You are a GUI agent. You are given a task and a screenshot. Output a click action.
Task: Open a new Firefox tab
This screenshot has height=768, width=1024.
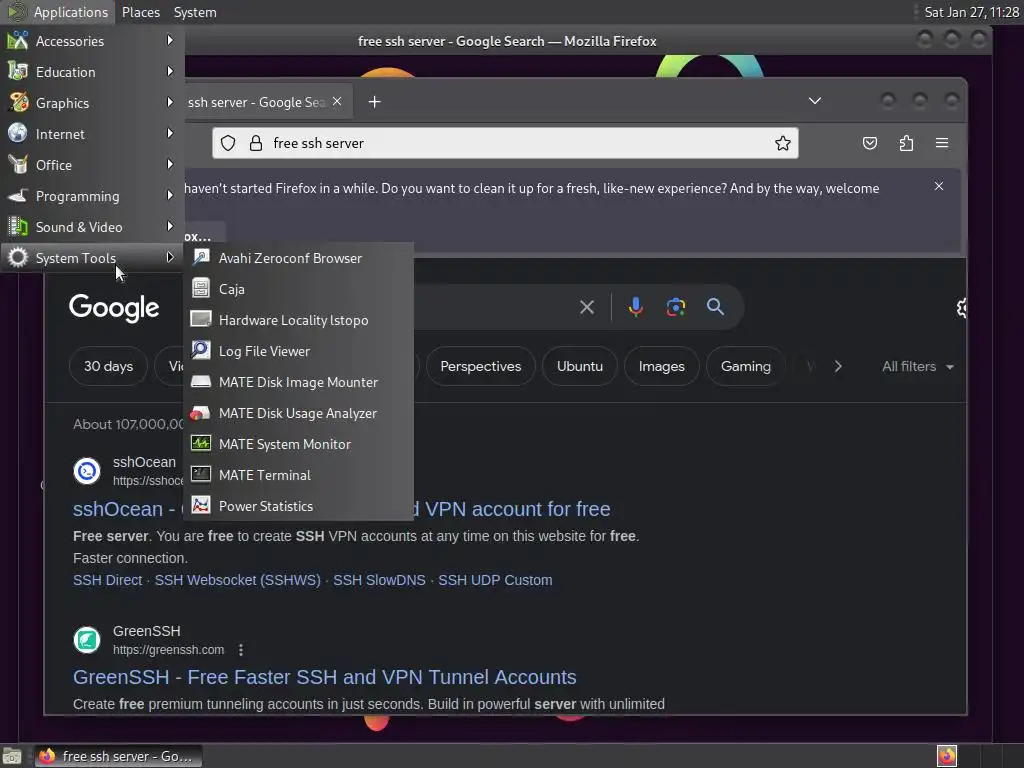(x=374, y=102)
